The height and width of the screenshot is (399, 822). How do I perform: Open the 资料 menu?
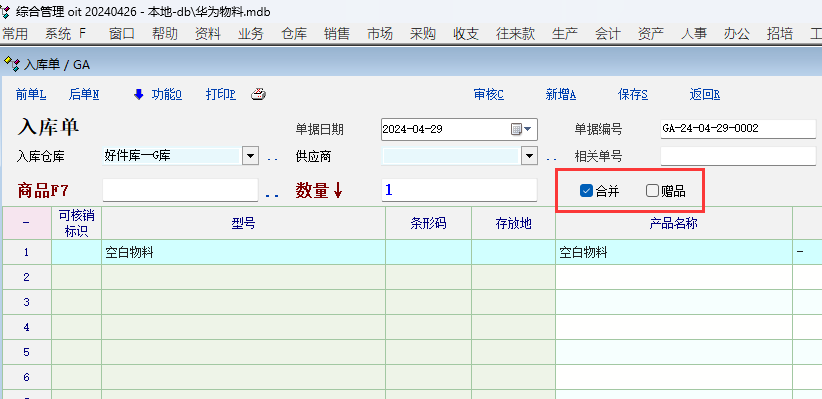coord(208,34)
